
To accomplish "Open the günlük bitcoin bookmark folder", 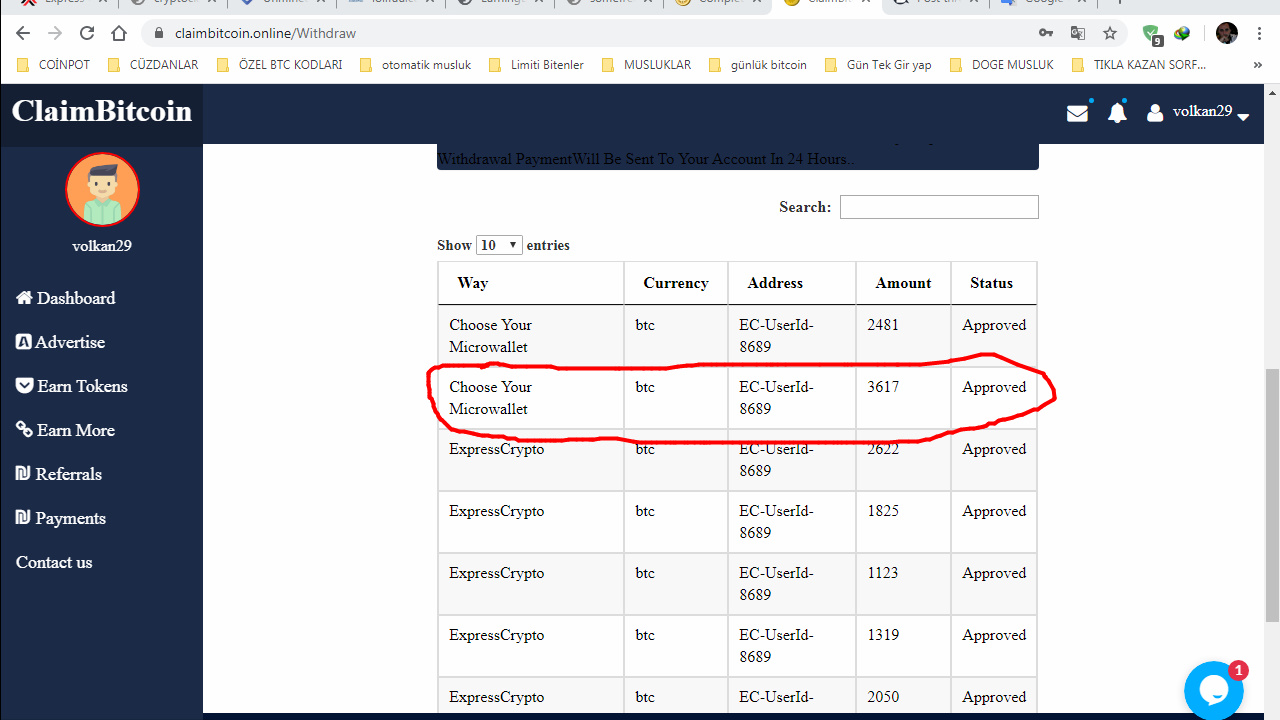I will pos(757,65).
